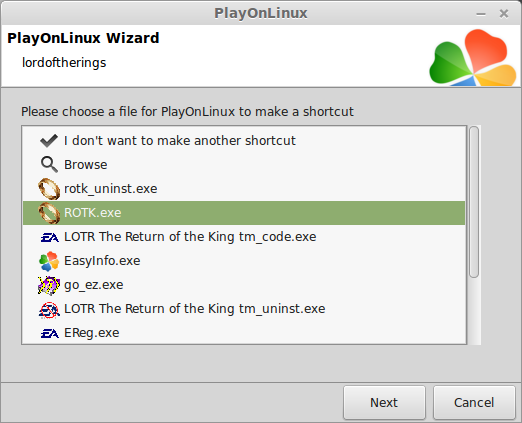Click the Cancel button
Screen dimensions: 522x423
point(474,402)
